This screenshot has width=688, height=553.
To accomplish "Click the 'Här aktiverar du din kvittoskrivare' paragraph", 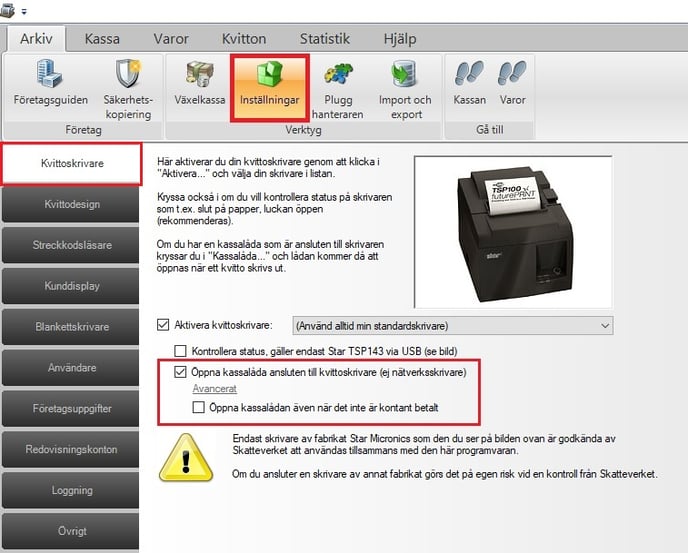I will coord(269,167).
